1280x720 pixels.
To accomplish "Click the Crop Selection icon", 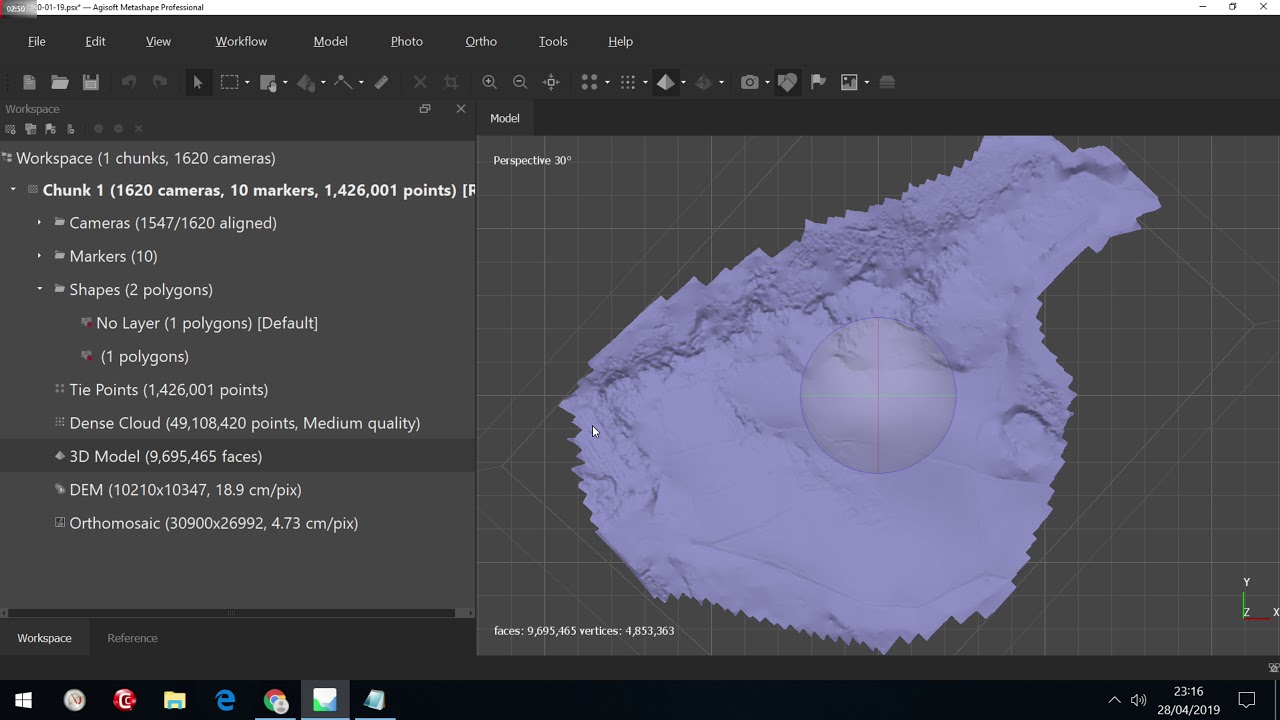I will (451, 82).
